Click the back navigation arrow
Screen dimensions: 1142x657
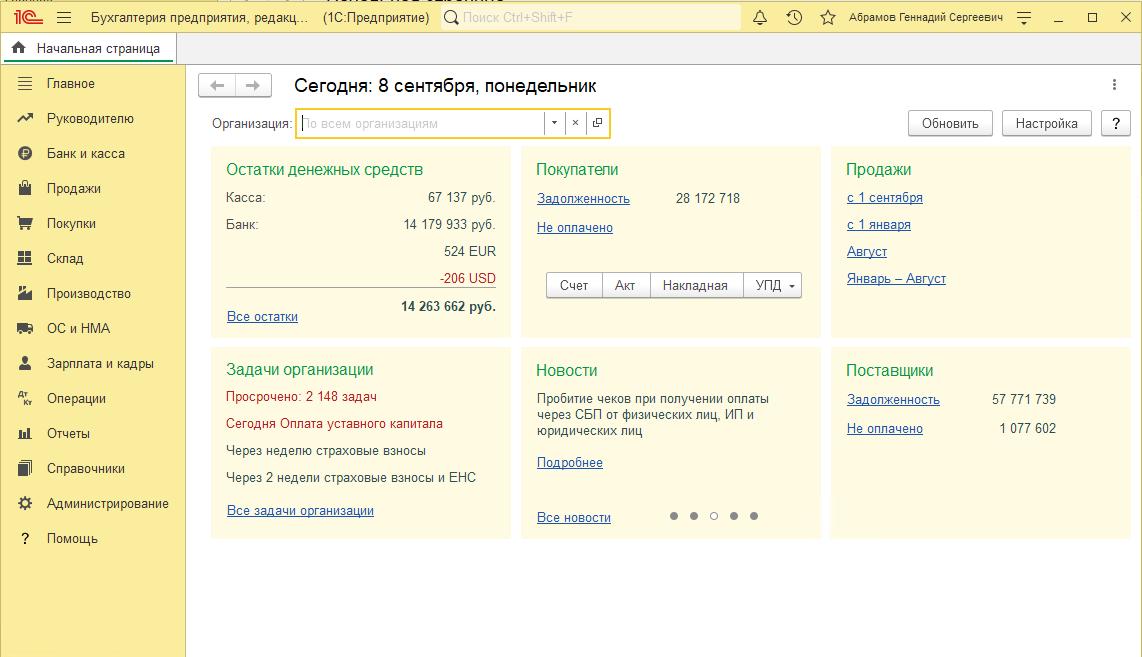217,86
